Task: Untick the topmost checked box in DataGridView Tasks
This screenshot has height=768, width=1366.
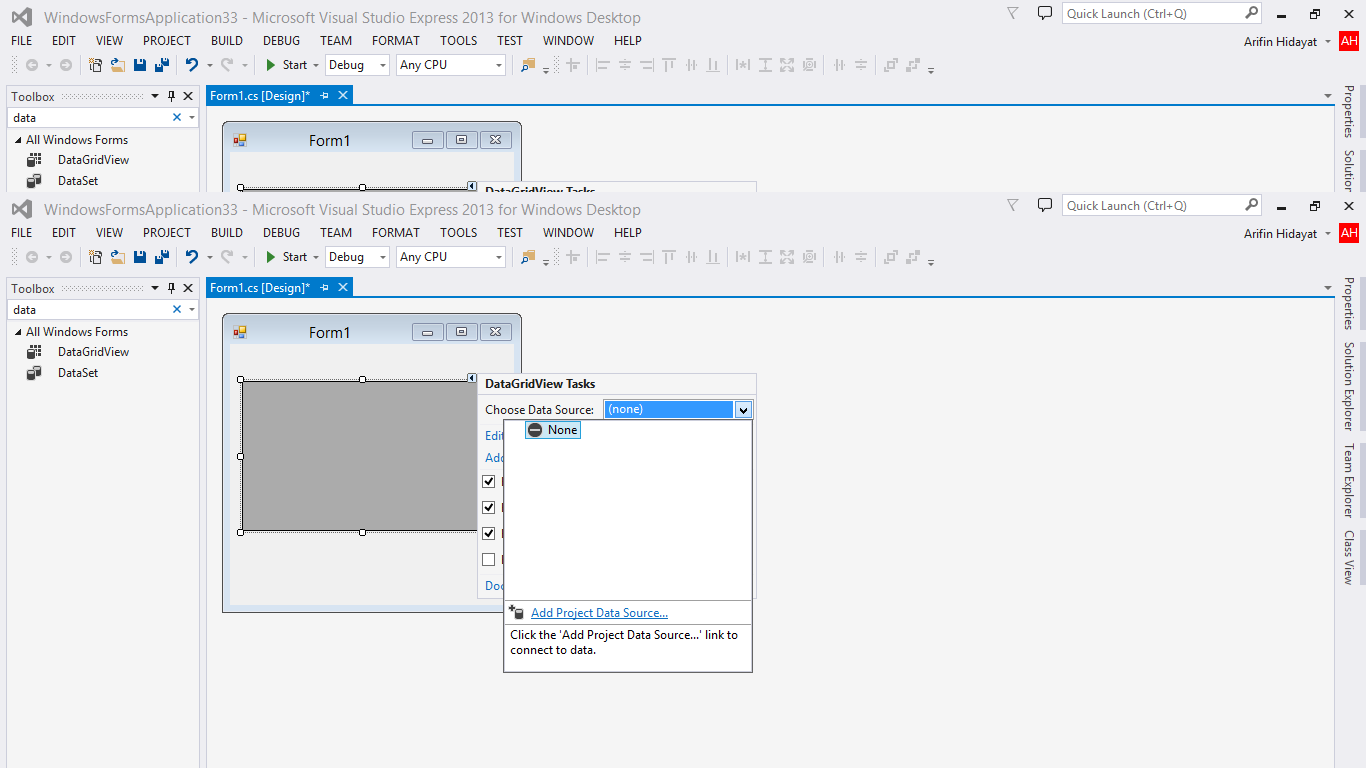Action: pyautogui.click(x=489, y=482)
